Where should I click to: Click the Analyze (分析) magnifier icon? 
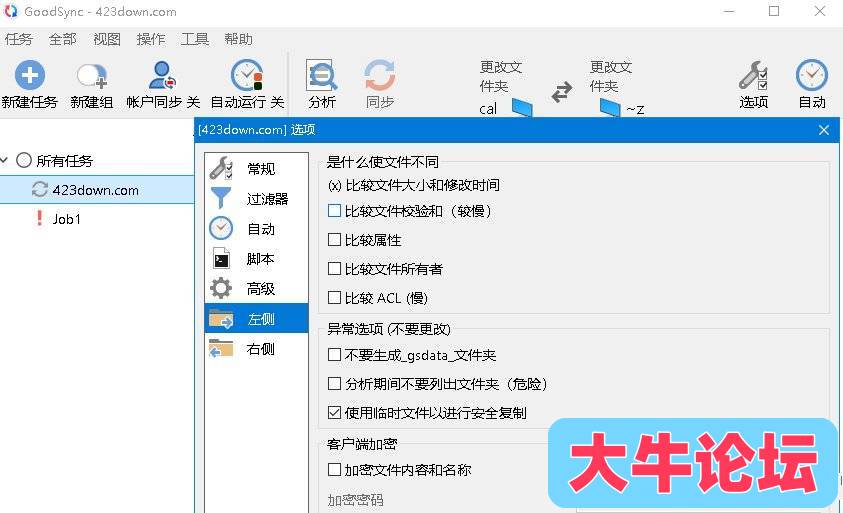pyautogui.click(x=322, y=75)
